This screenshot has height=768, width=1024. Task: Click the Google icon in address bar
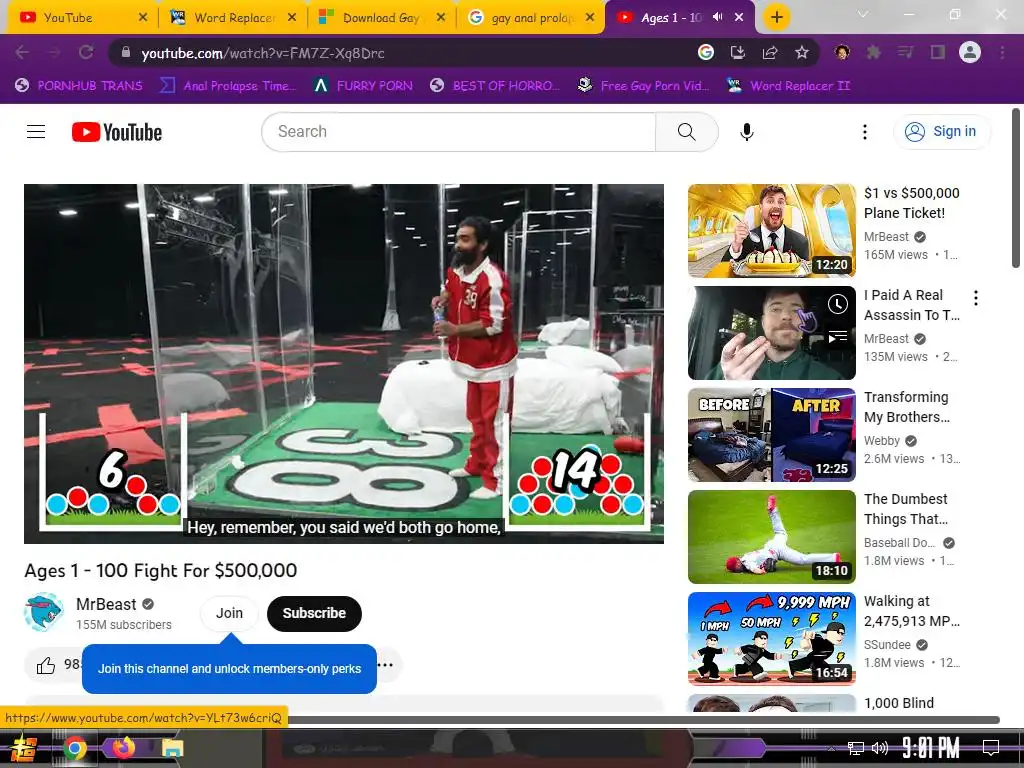point(705,52)
